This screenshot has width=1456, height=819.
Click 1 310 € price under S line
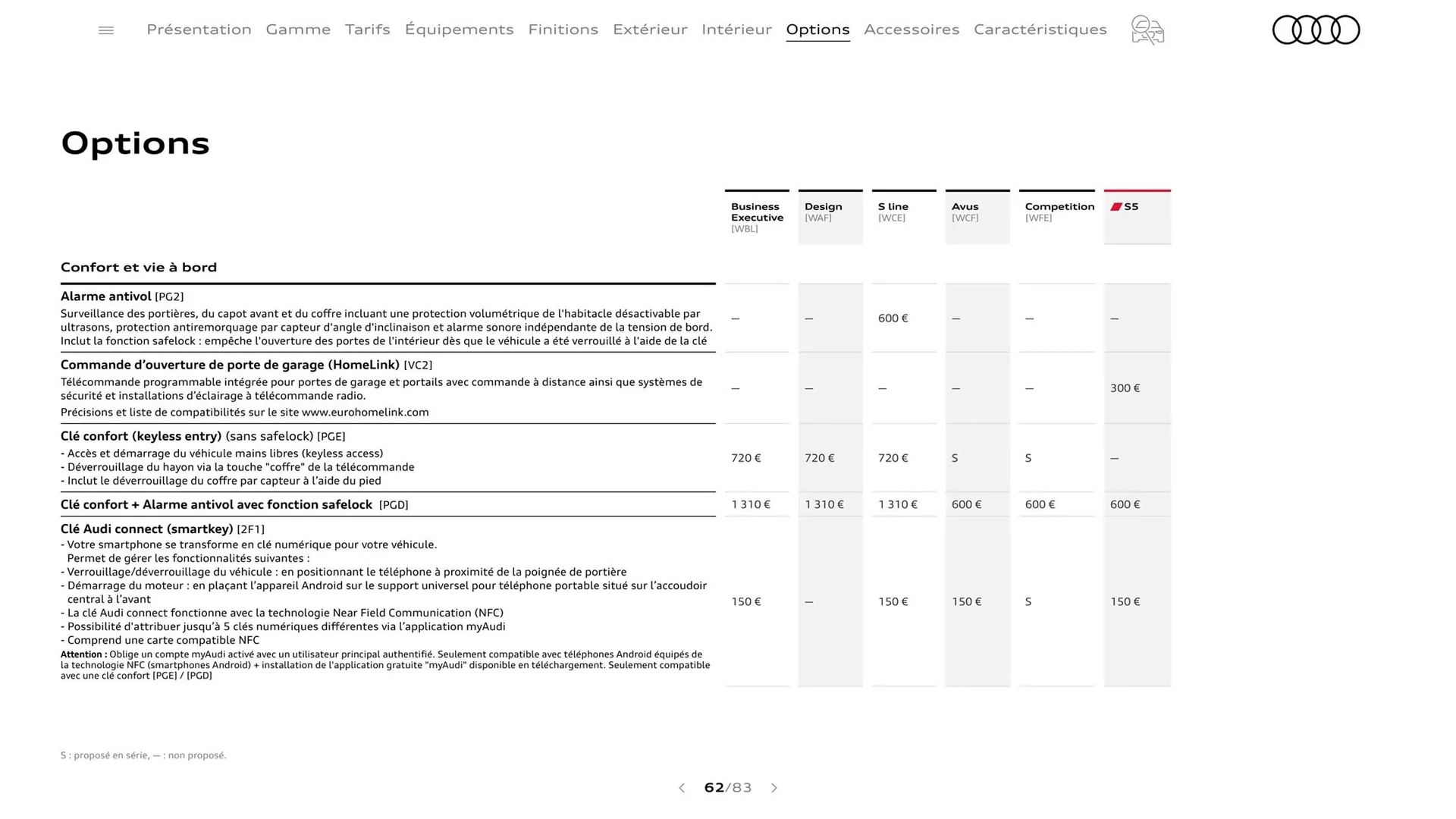[898, 504]
